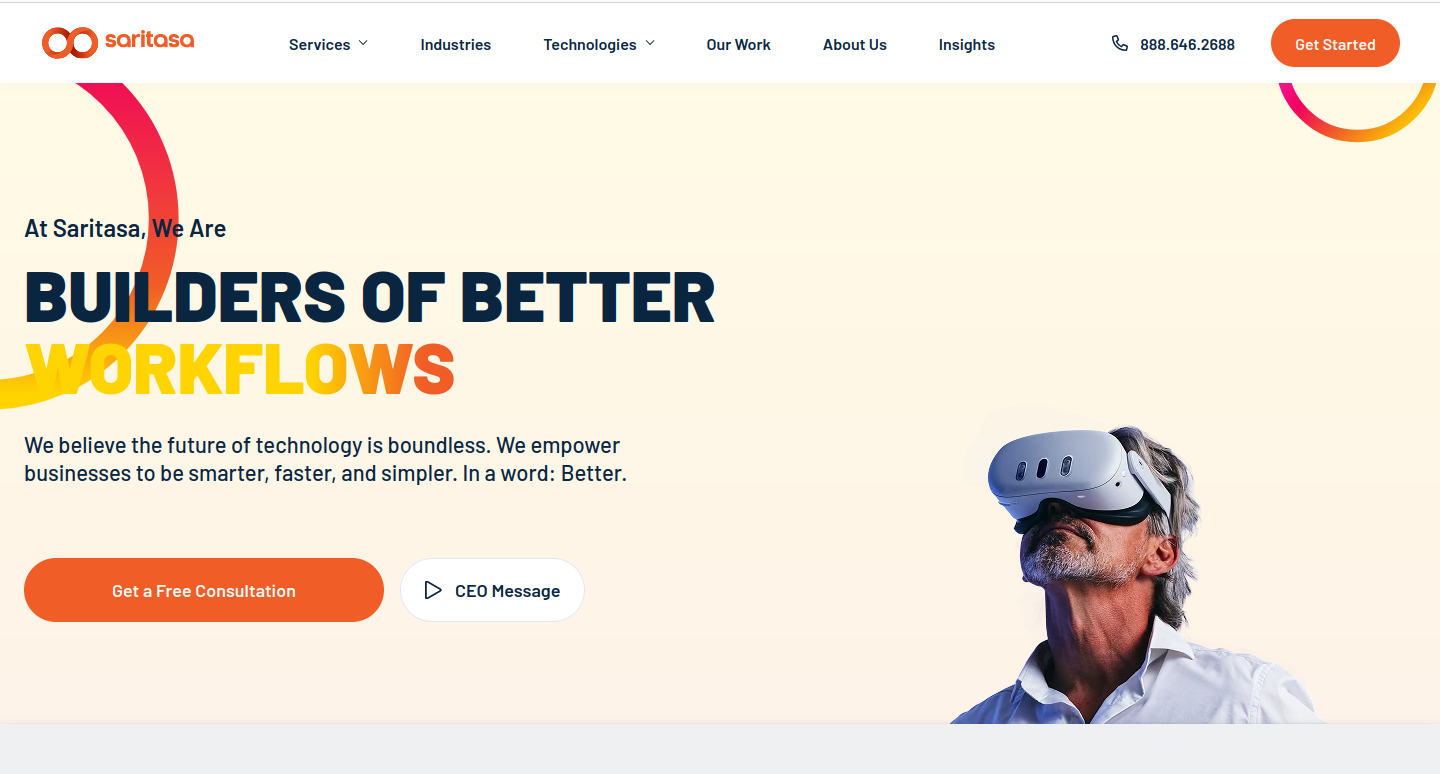Click the BUILDERS OF BETTER headline text

click(x=370, y=297)
